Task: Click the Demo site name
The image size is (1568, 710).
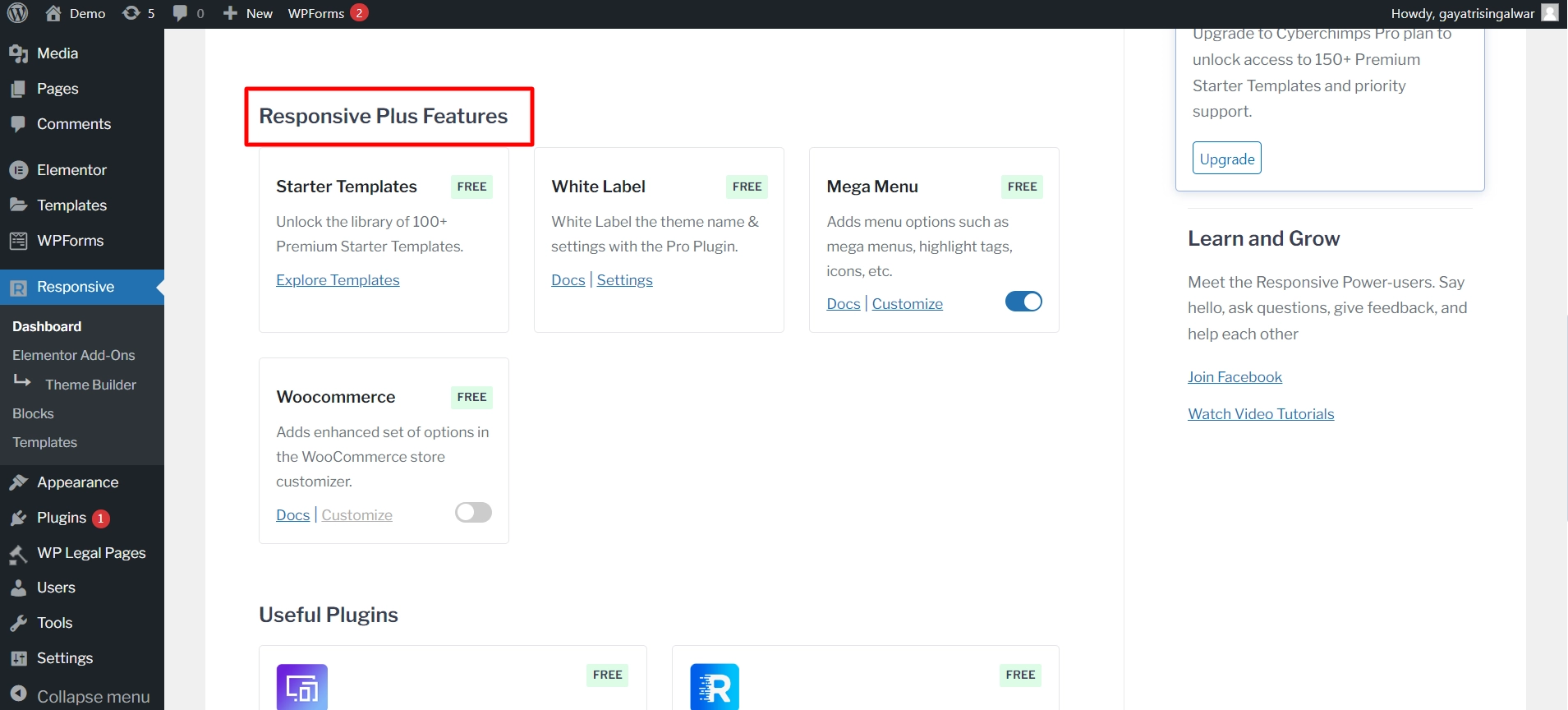Action: 88,13
